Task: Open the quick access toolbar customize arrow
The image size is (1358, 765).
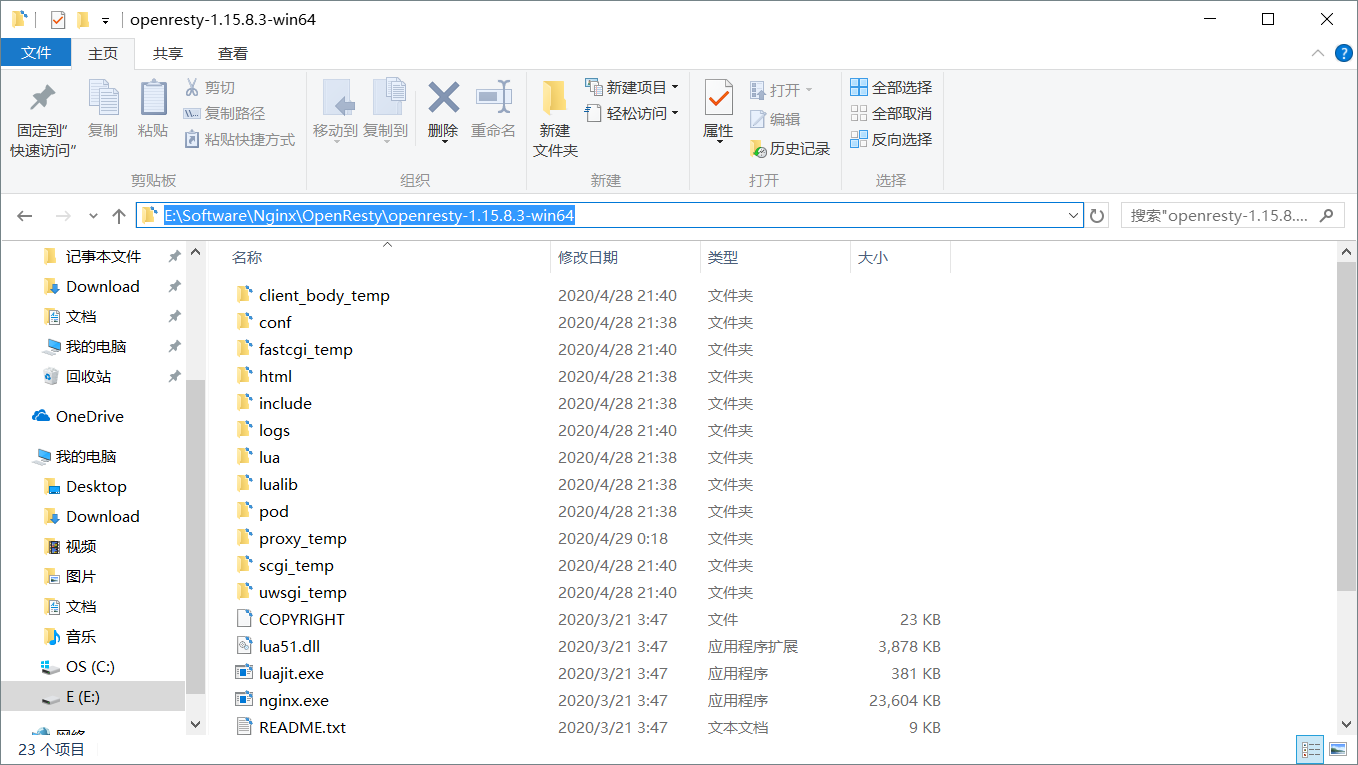Action: point(105,20)
